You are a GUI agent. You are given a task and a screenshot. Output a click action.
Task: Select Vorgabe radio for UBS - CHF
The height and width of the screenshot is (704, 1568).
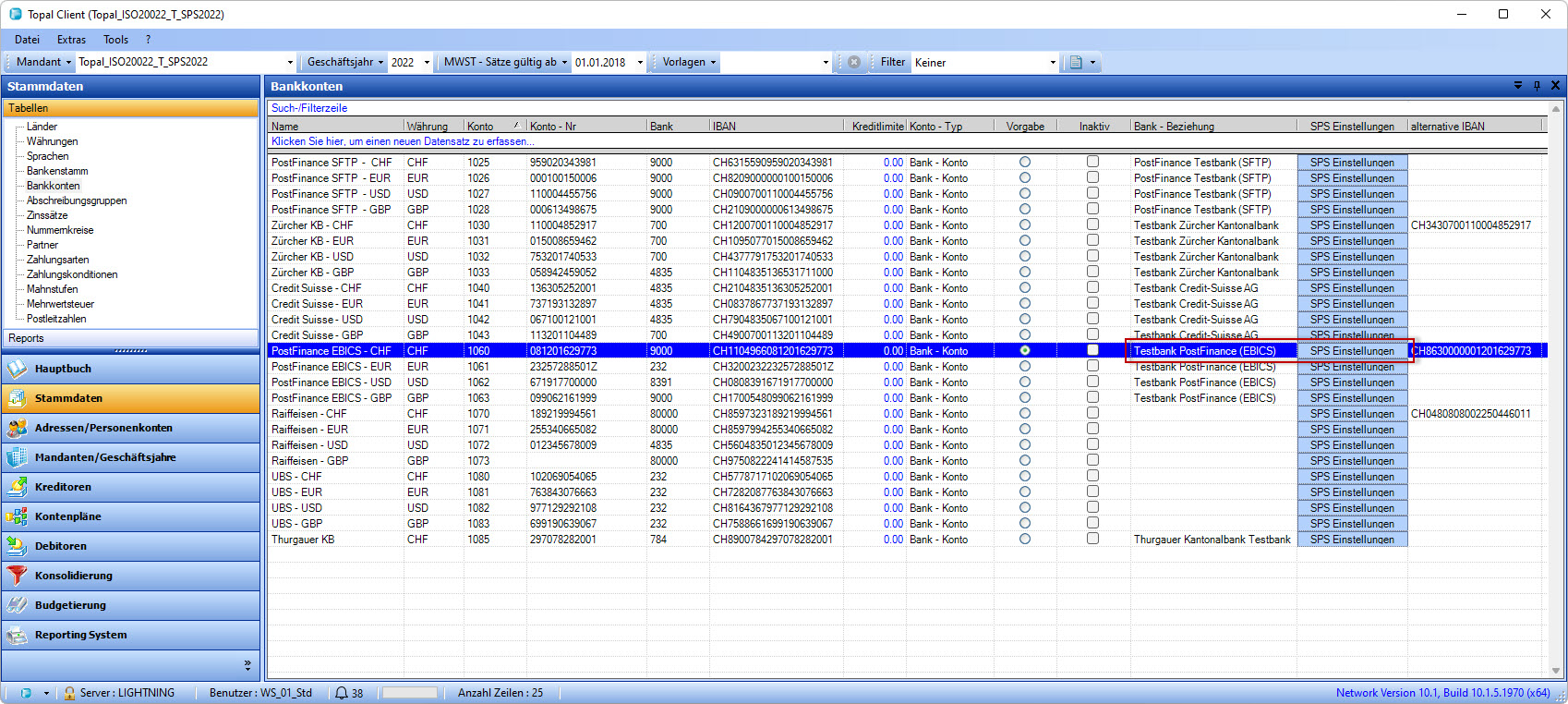[1025, 476]
